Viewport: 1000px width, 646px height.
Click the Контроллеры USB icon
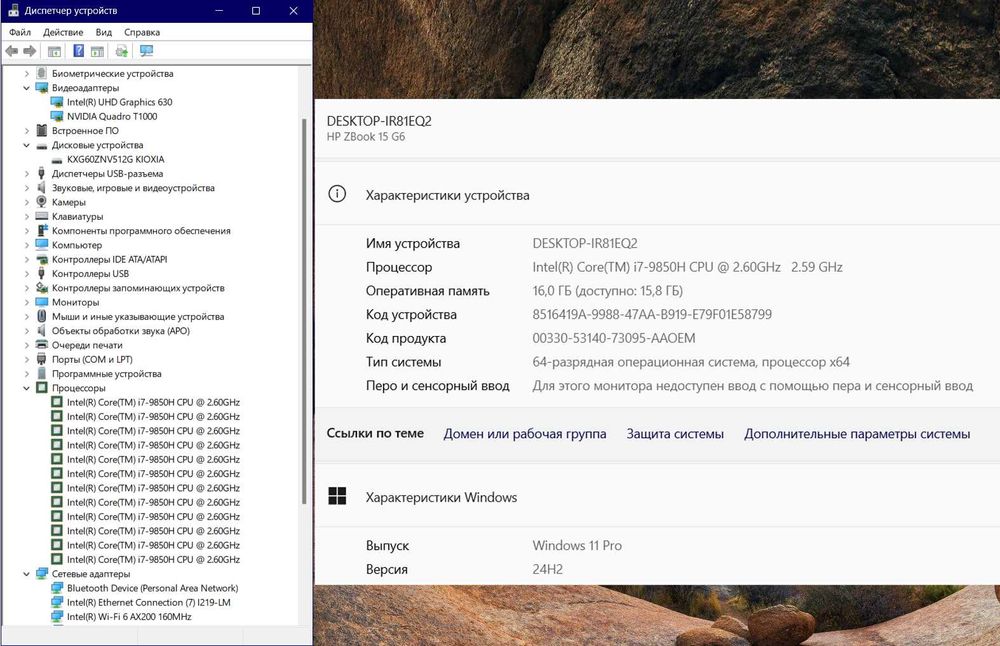tap(41, 274)
